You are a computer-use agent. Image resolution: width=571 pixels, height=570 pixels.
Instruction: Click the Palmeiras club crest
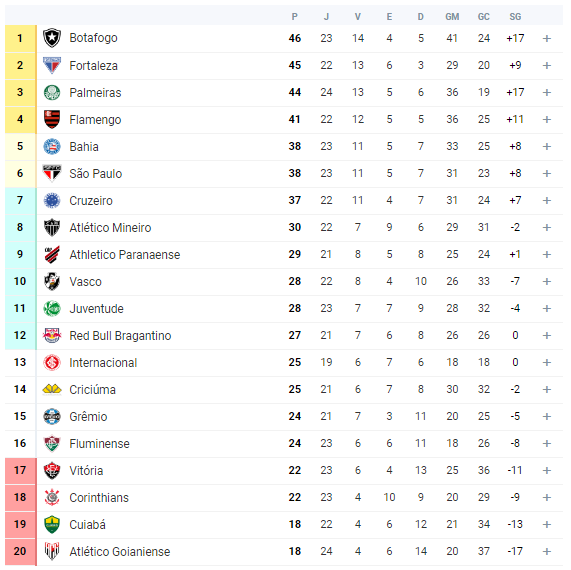pos(52,93)
